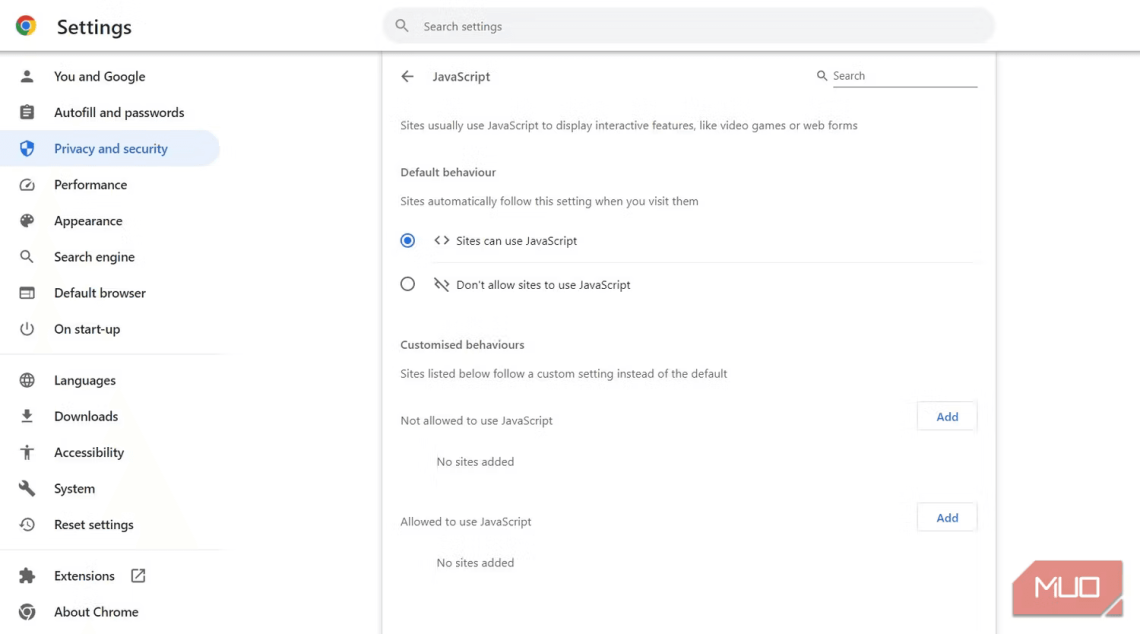Click No sites added under Not allowed
This screenshot has width=1140, height=634.
pyautogui.click(x=475, y=462)
